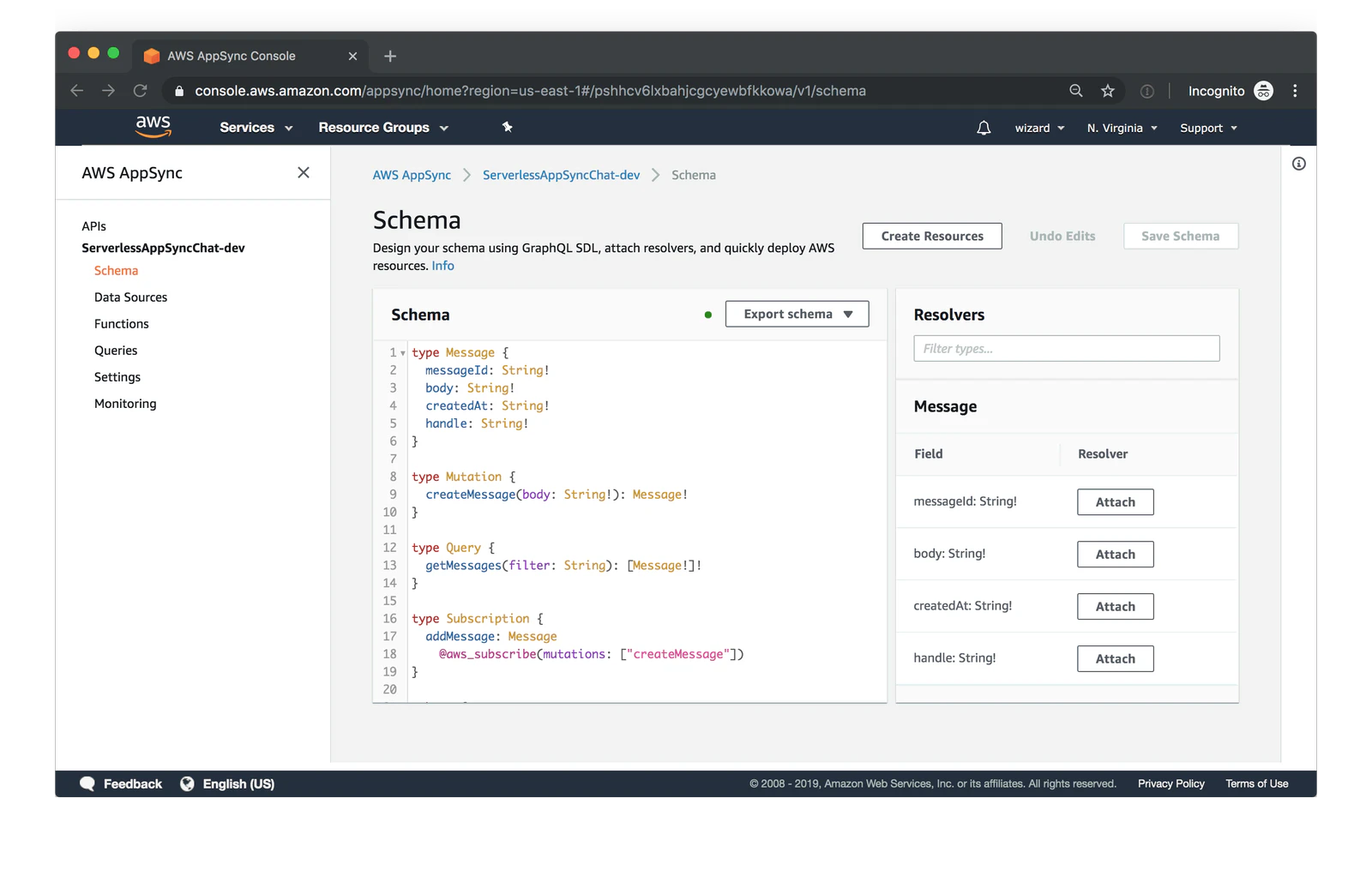Viewport: 1372px width, 876px height.
Task: Click the search magnifier in the address bar
Action: point(1074,90)
